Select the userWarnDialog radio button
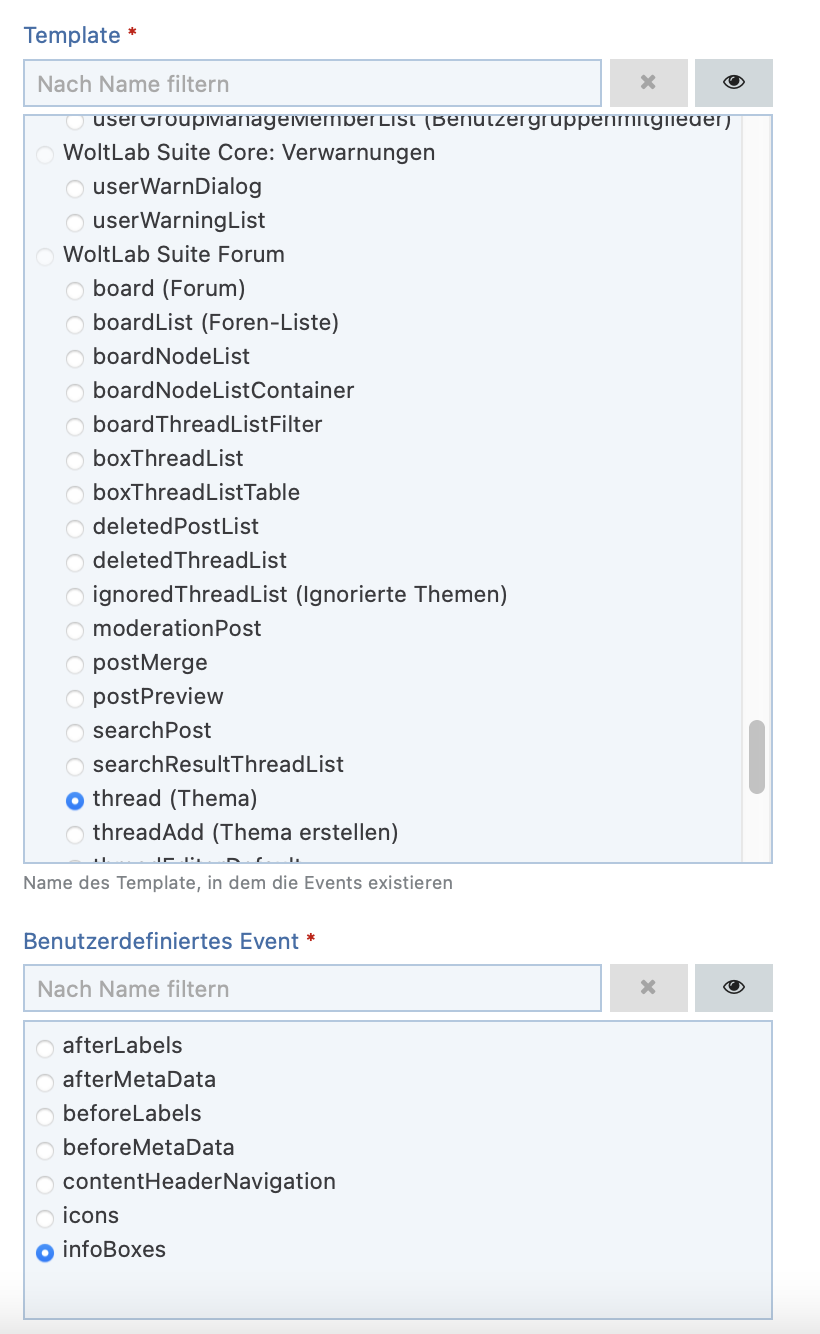 click(75, 188)
